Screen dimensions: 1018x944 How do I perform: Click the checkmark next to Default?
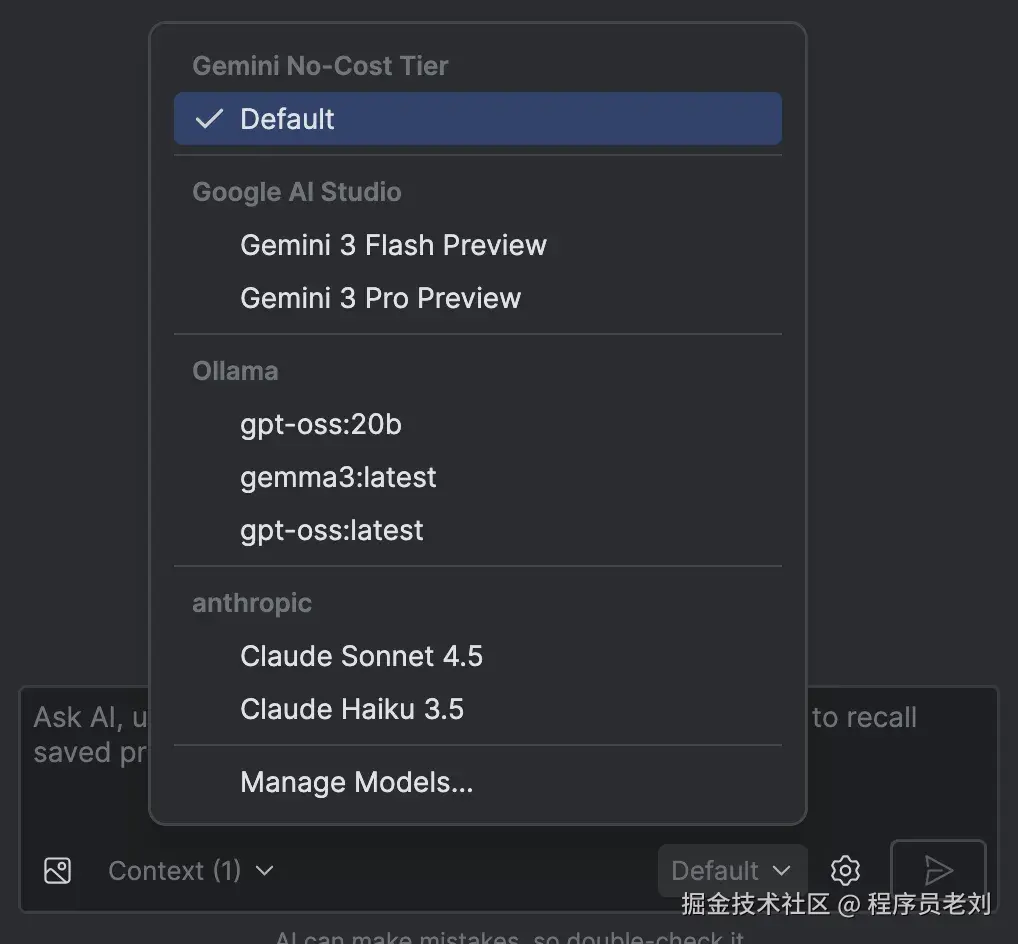coord(207,118)
